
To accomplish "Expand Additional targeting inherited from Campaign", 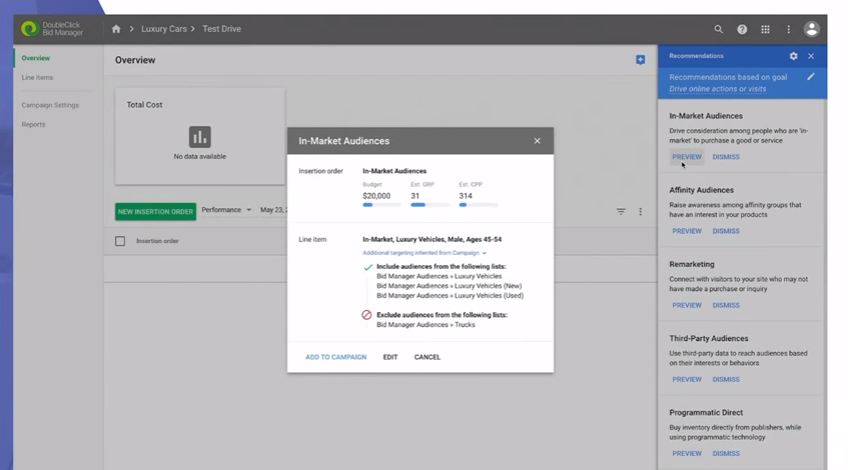I will point(425,253).
